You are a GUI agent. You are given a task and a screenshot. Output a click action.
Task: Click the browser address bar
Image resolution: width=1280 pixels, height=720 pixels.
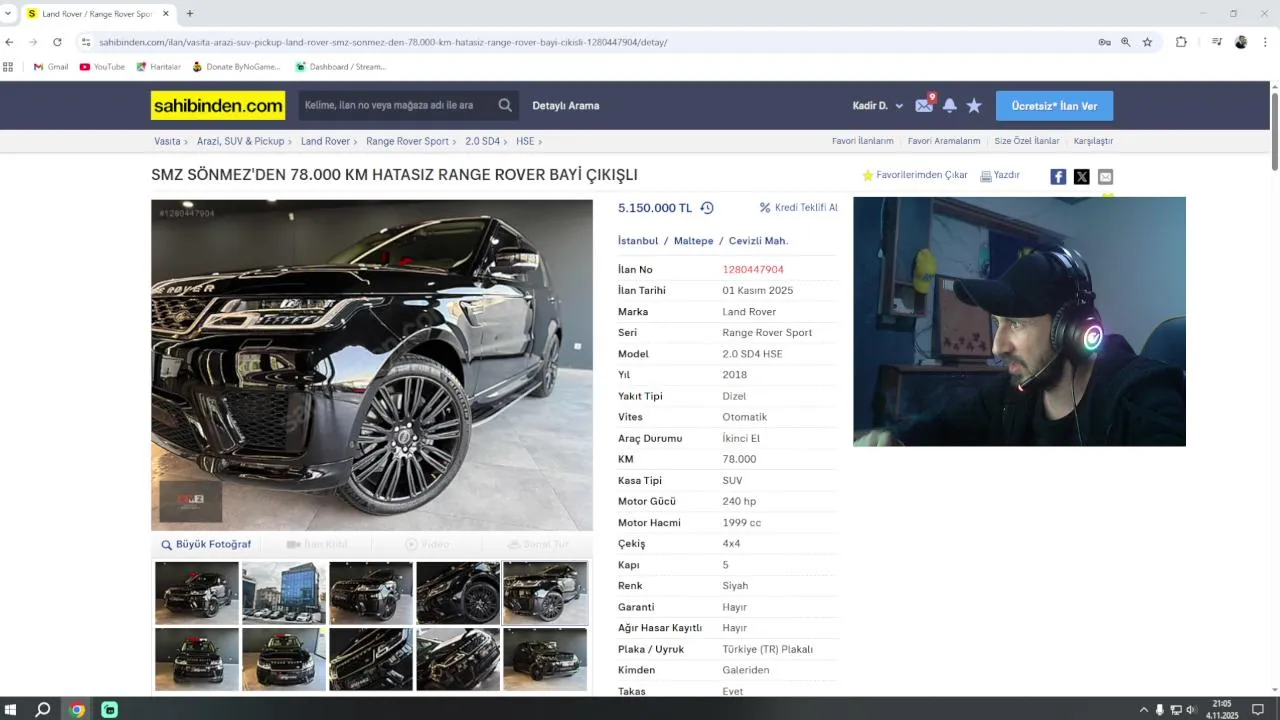[590, 42]
